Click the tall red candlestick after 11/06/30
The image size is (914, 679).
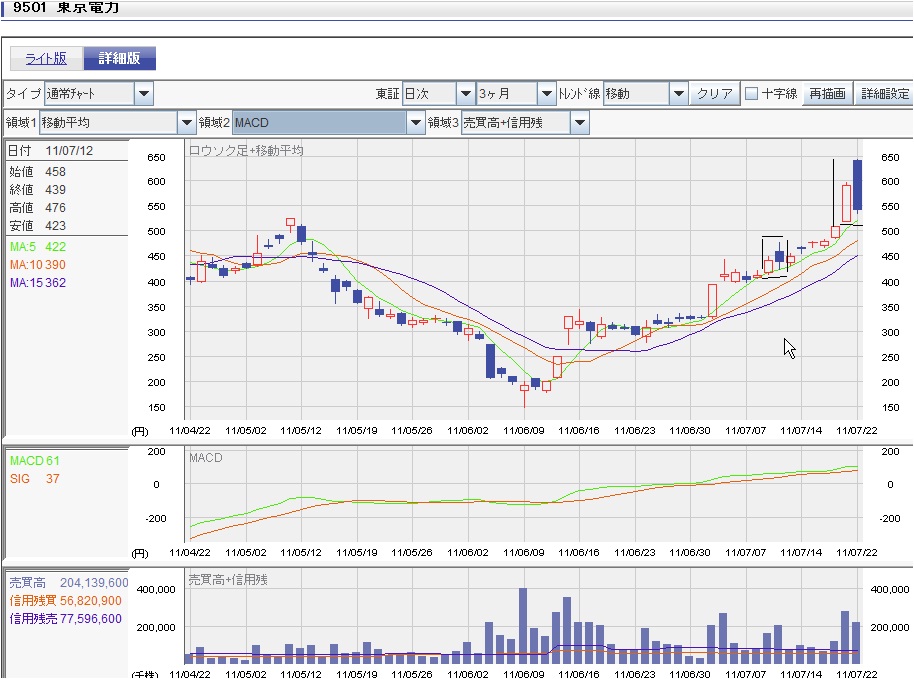(x=713, y=300)
